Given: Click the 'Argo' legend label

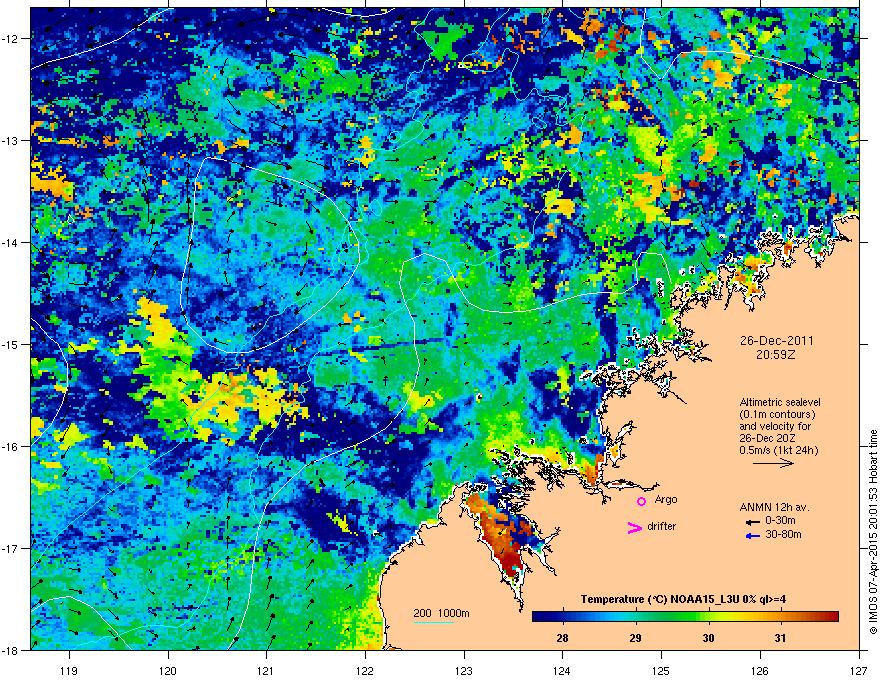Looking at the screenshot, I should tap(666, 500).
